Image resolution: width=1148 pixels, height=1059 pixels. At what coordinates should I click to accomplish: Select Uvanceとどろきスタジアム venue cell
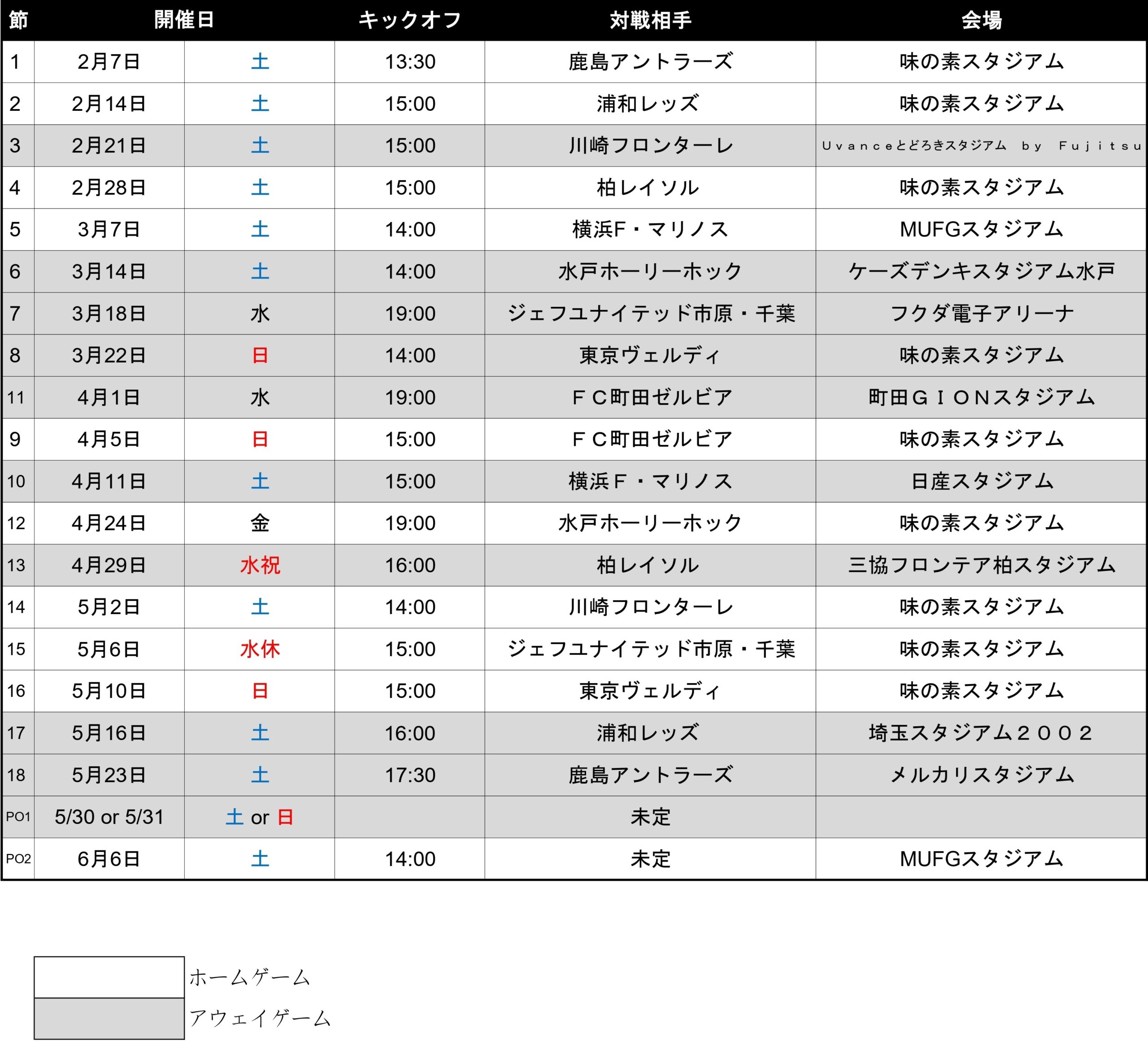tap(981, 146)
